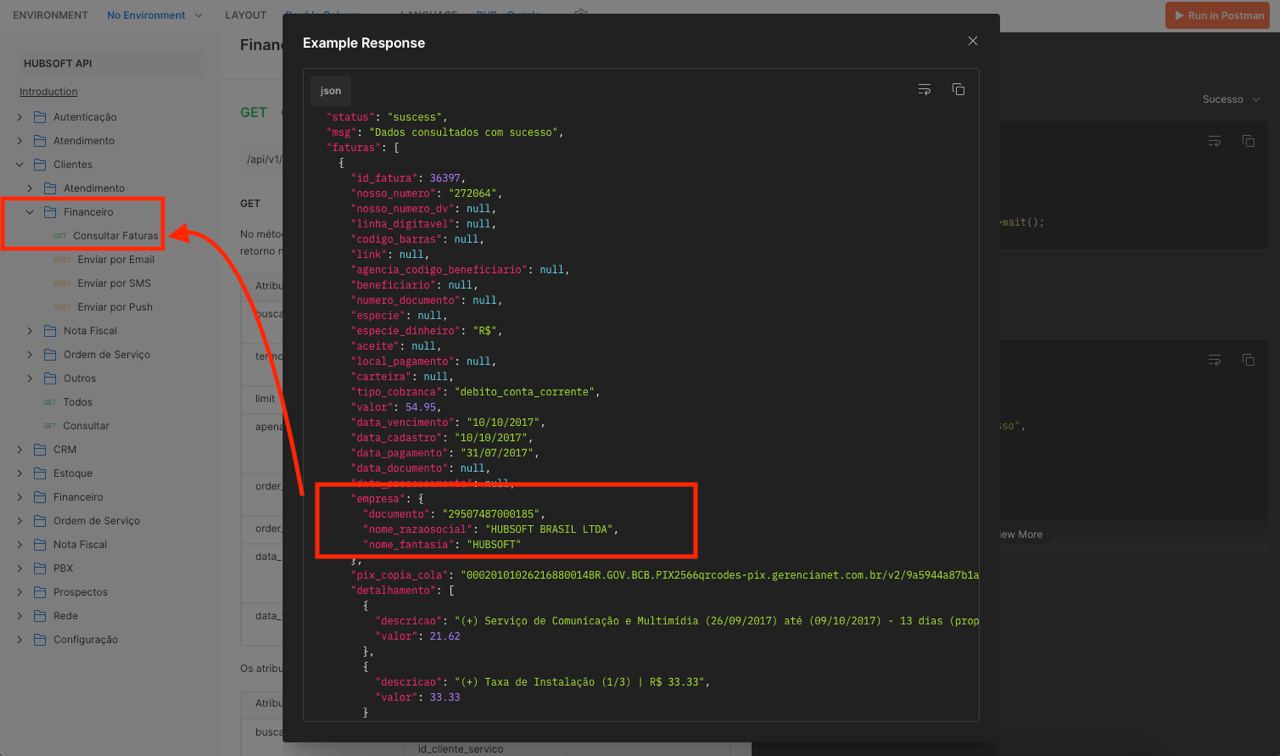1280x756 pixels.
Task: Click the PBX folder icon
Action: [x=40, y=568]
